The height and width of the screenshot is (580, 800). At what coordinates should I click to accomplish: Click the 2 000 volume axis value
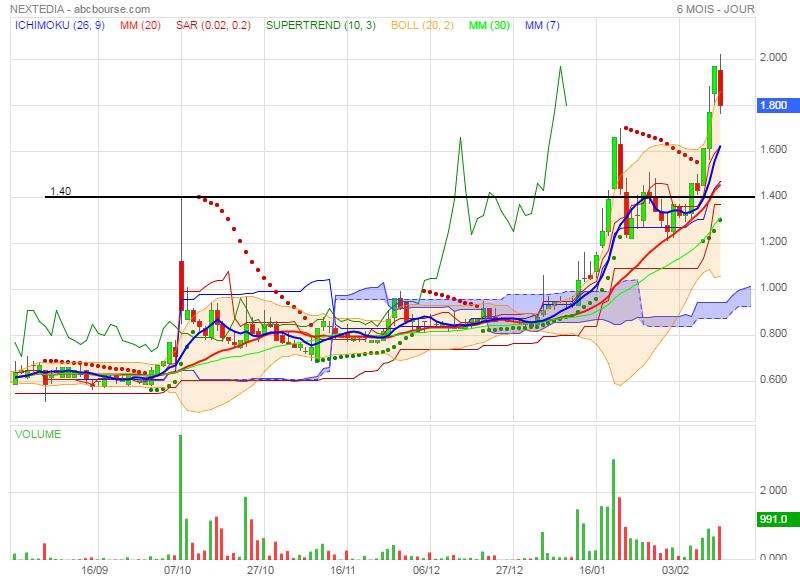pyautogui.click(x=773, y=490)
